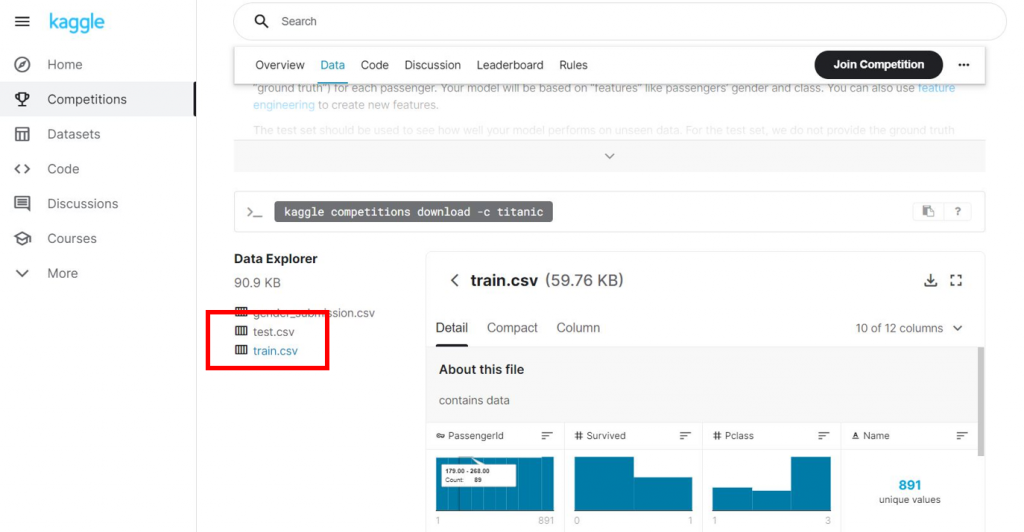The height and width of the screenshot is (532, 1024).
Task: Click the train.csv file table icon
Action: [x=241, y=350]
